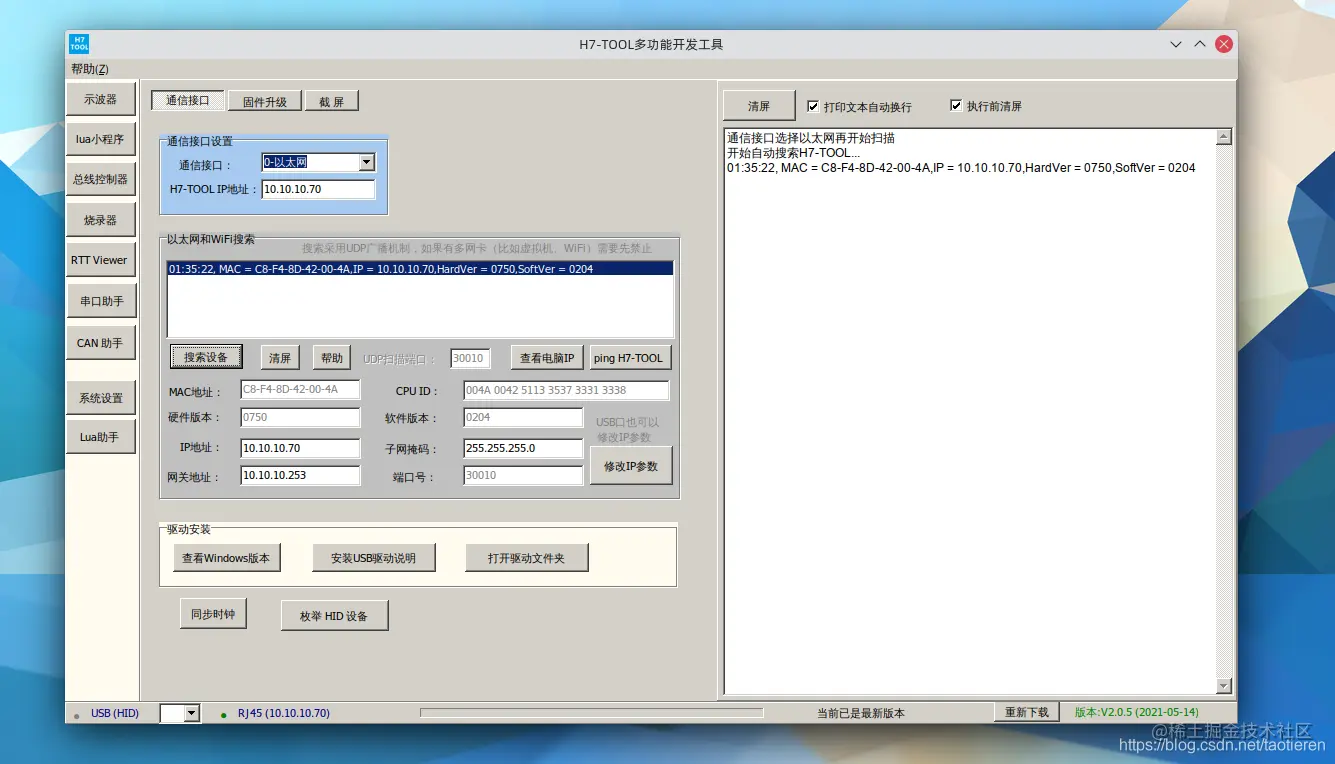Expand the 通信接口 dropdown showing 0-以太网
1335x764 pixels.
(x=366, y=162)
